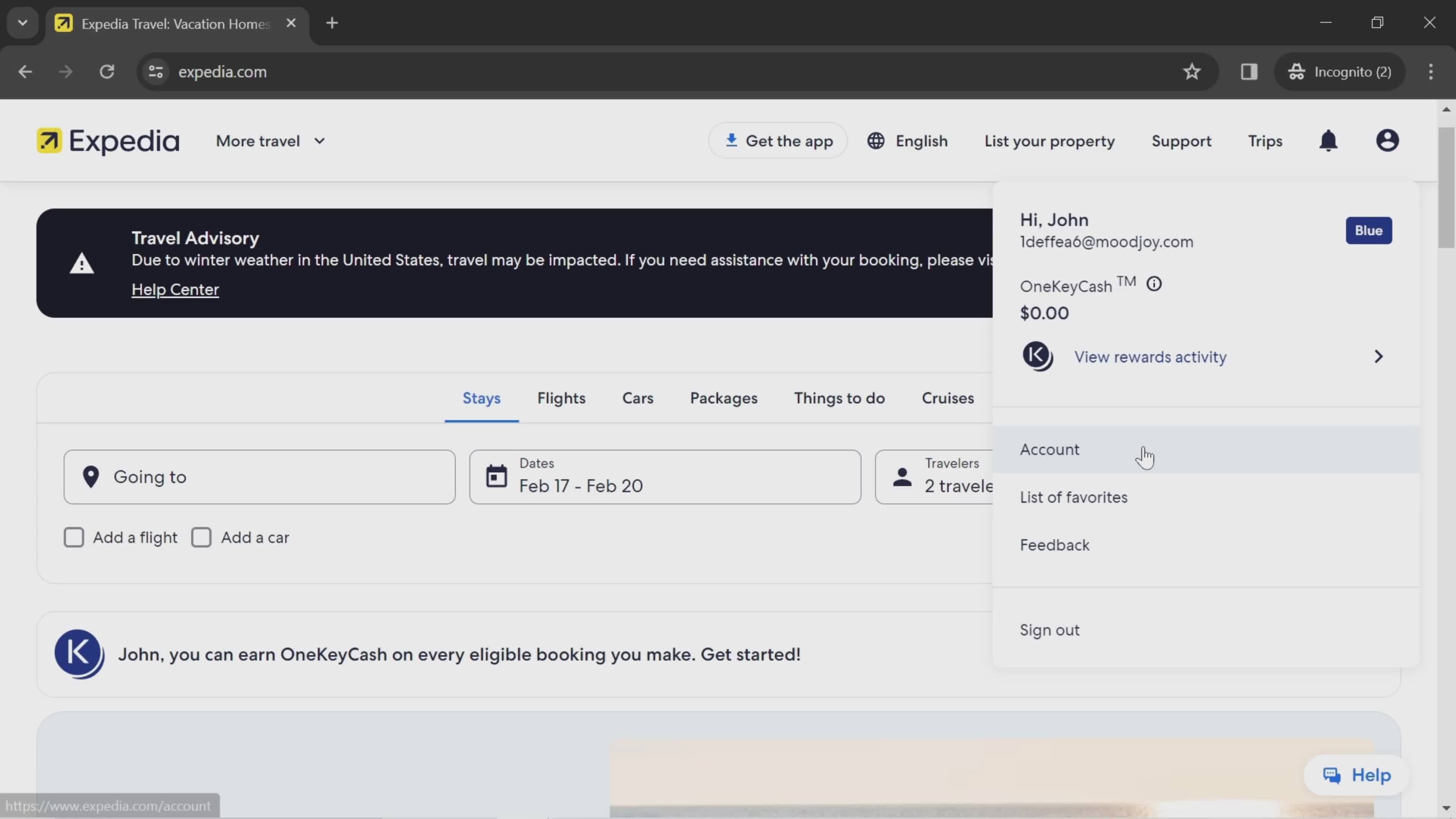Viewport: 1456px width, 819px height.
Task: Enable the Add a car checkbox
Action: [x=201, y=538]
